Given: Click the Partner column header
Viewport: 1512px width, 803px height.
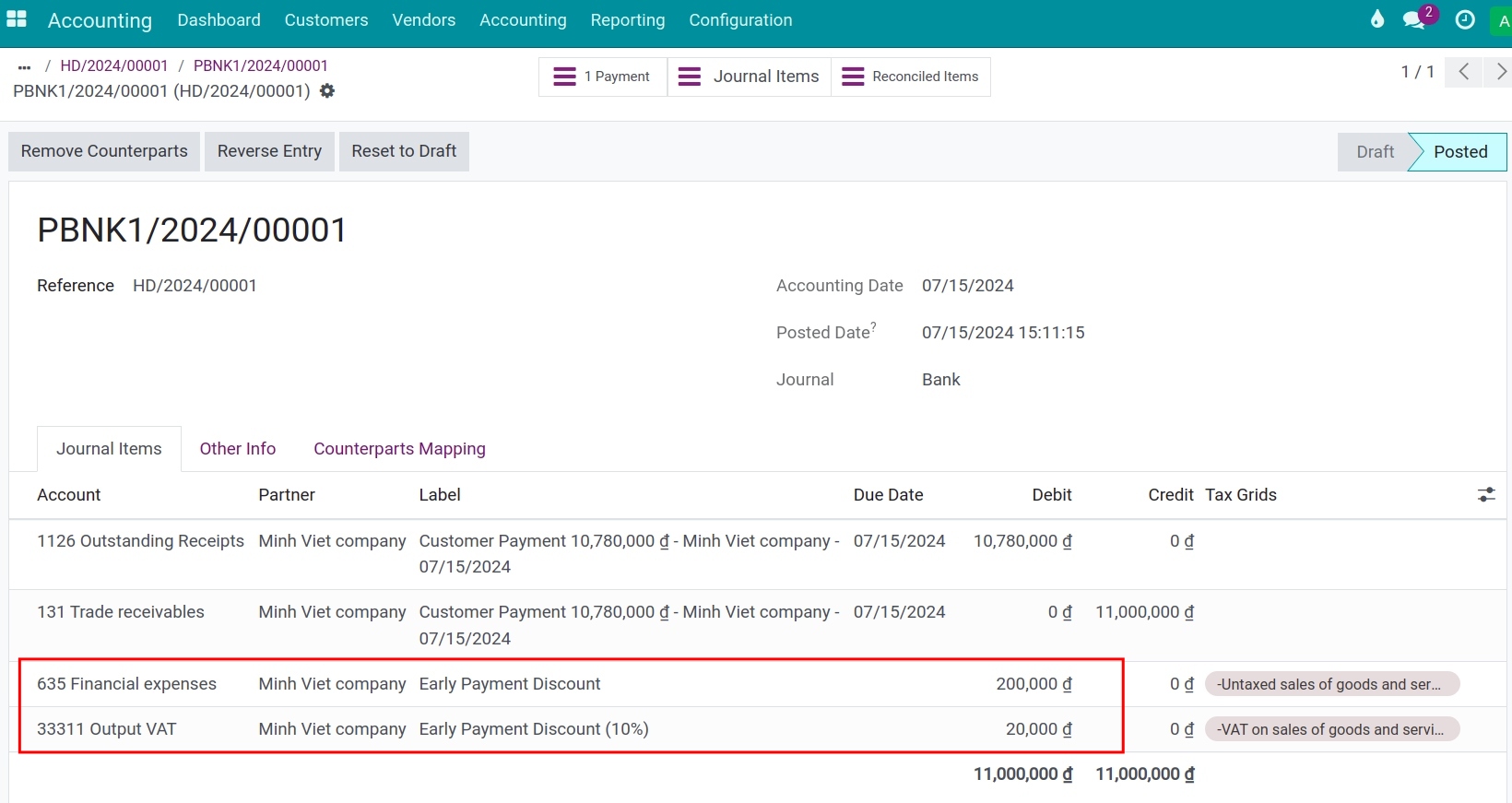Looking at the screenshot, I should pos(287,495).
